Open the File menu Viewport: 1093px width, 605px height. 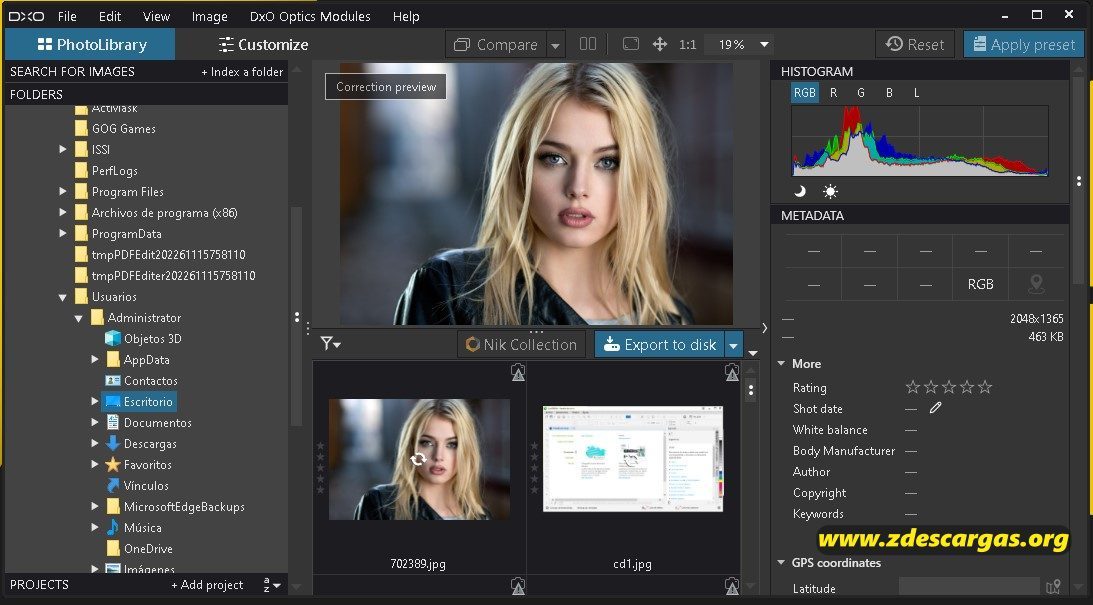[67, 16]
